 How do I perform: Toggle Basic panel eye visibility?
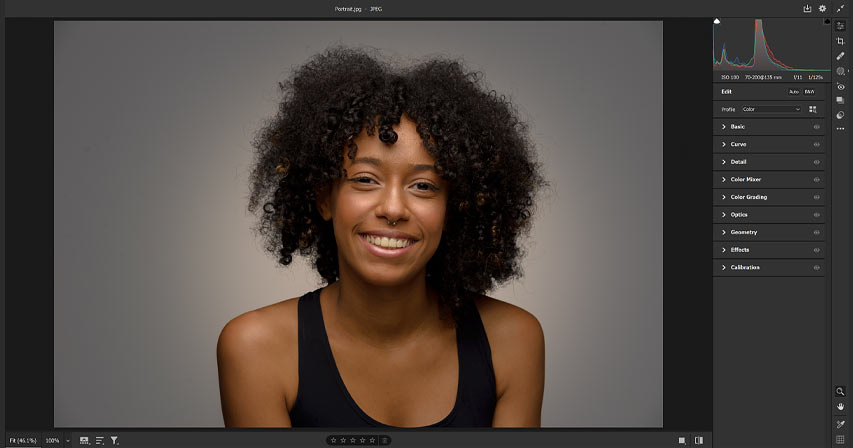(817, 127)
